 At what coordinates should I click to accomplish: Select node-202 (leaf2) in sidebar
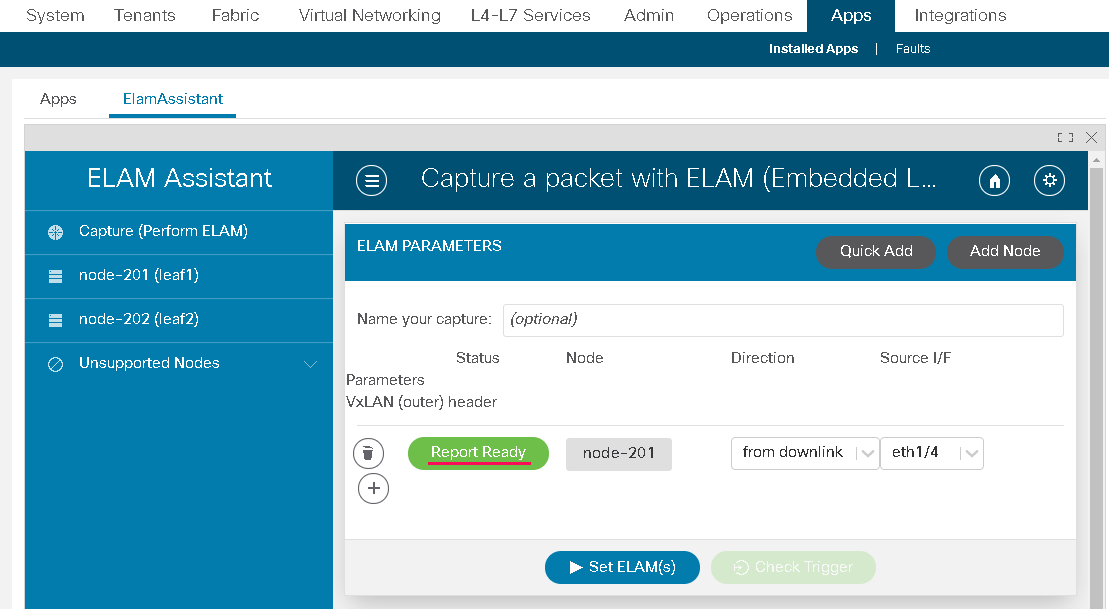click(179, 320)
